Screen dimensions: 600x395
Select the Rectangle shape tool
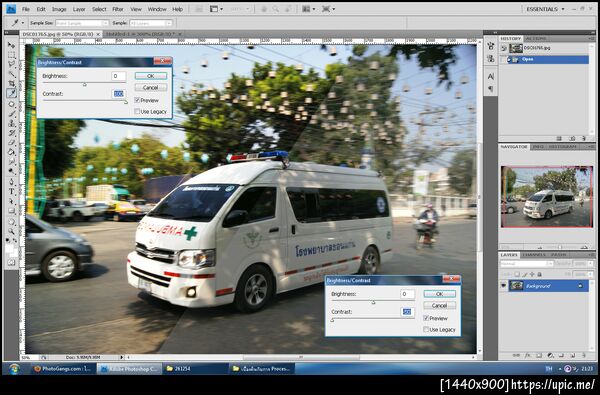tap(11, 212)
